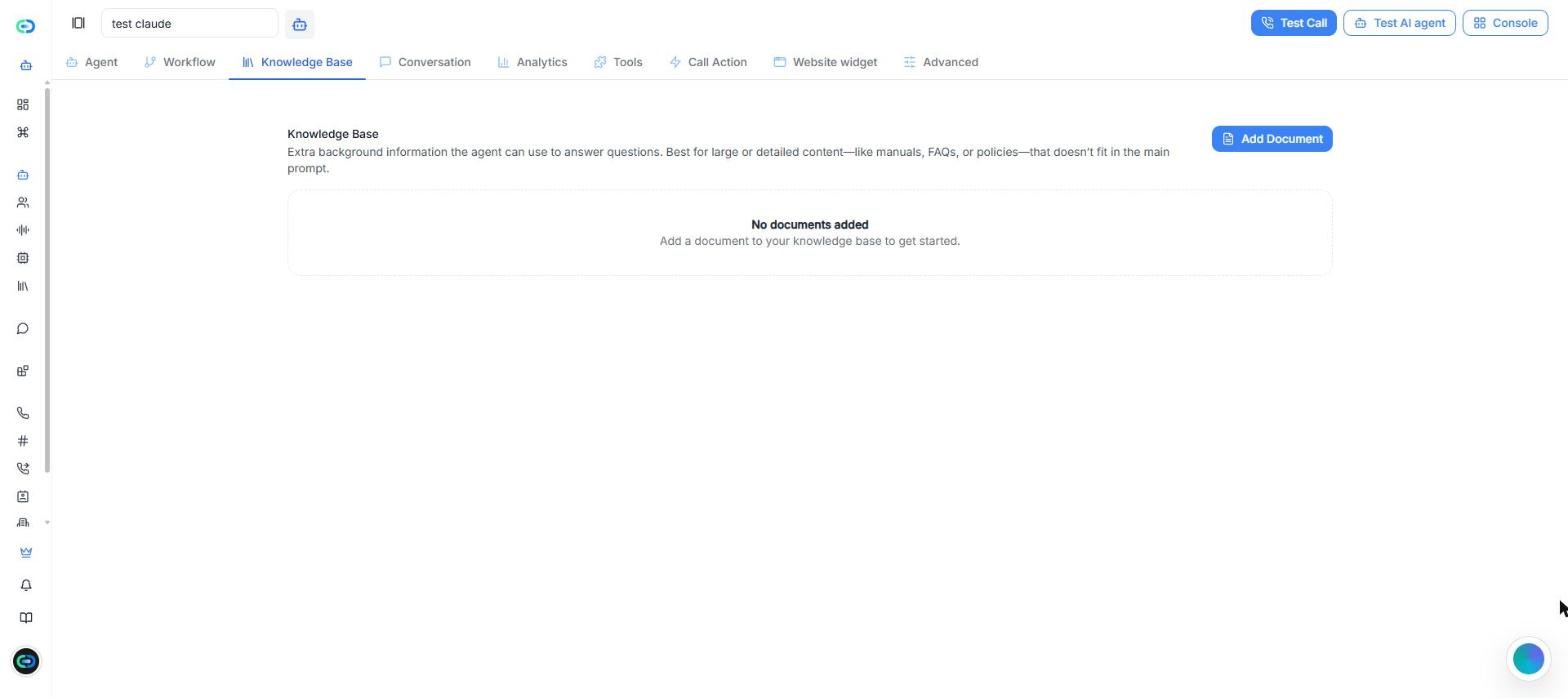Open the Conversation tab
The height and width of the screenshot is (698, 1568).
tap(425, 62)
